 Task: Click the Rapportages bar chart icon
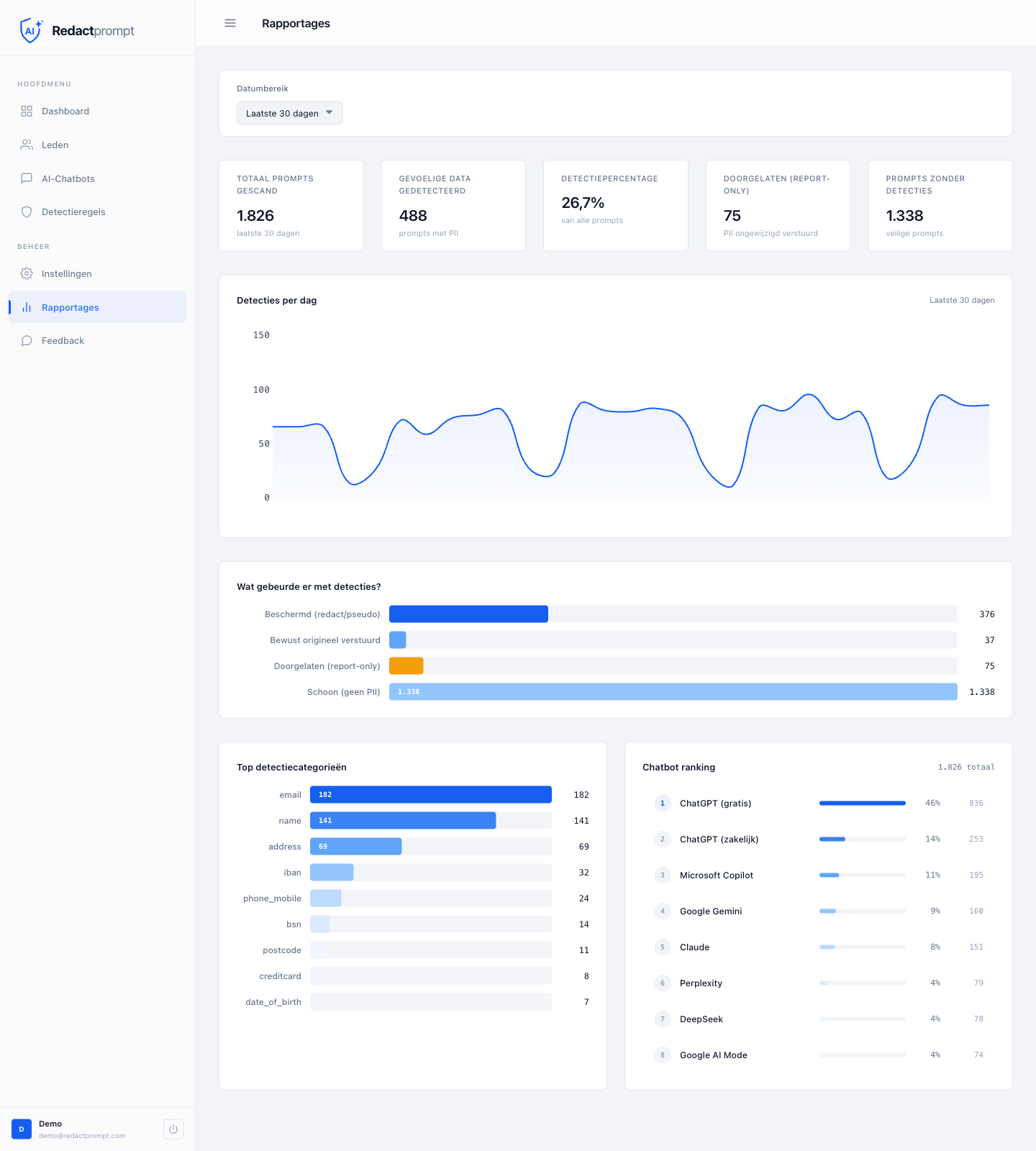pos(27,307)
